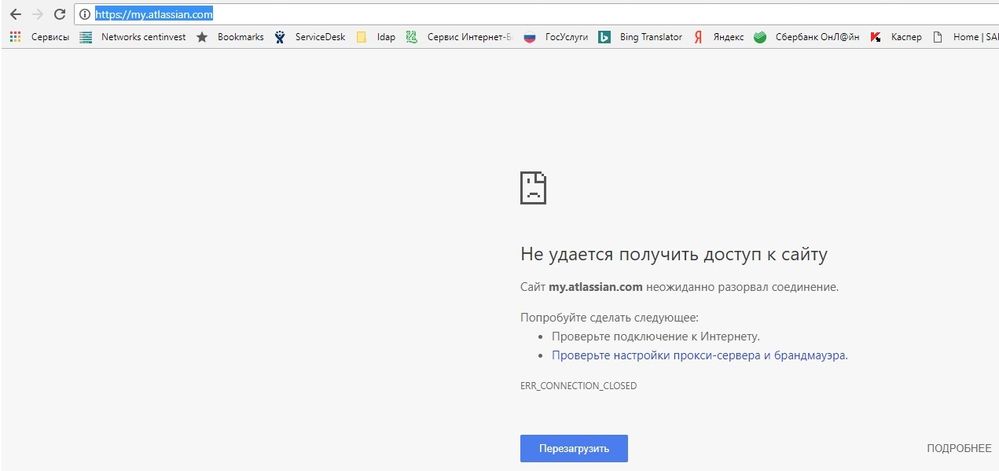The width and height of the screenshot is (999, 471).
Task: Click the Проверьте настройки прокси-сервера и брандмауэра link
Action: [x=700, y=356]
